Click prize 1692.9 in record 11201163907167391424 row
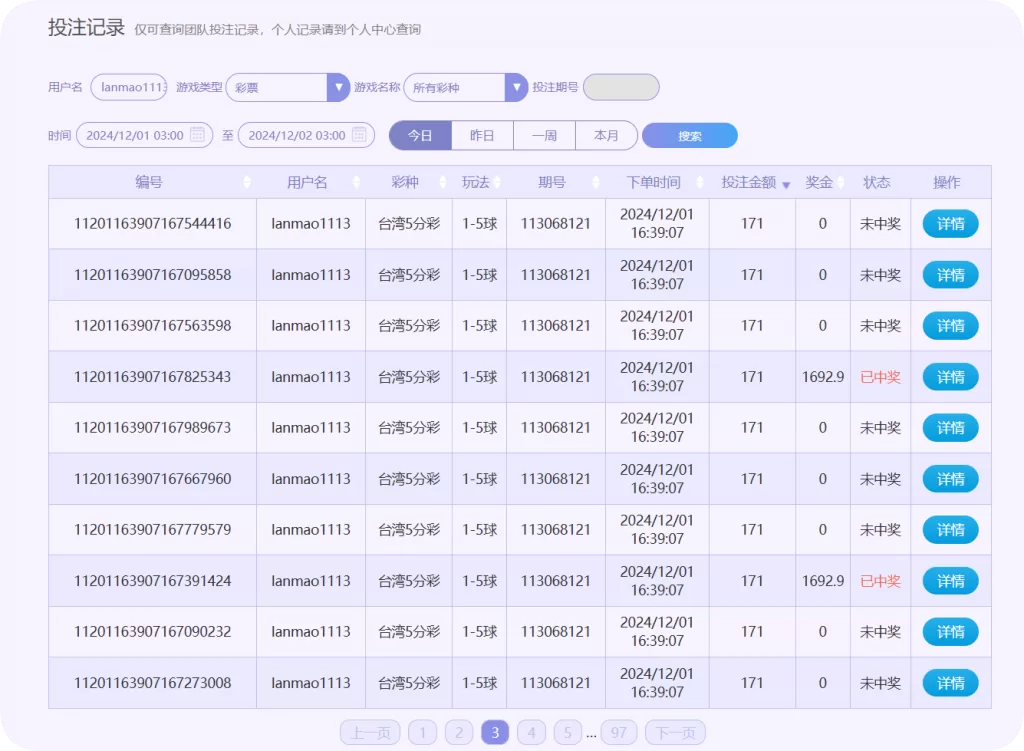Viewport: 1024px width, 751px height. pos(823,581)
